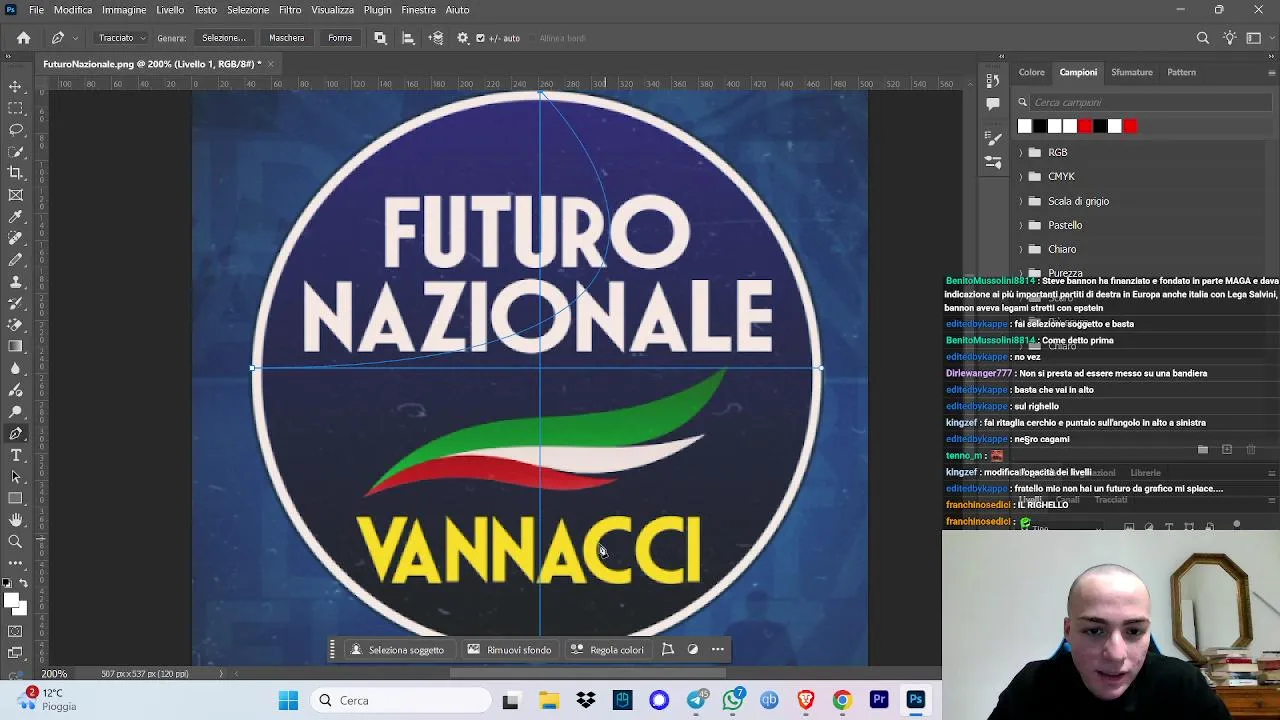Switch to the Colore tab
1280x720 pixels.
point(1032,72)
